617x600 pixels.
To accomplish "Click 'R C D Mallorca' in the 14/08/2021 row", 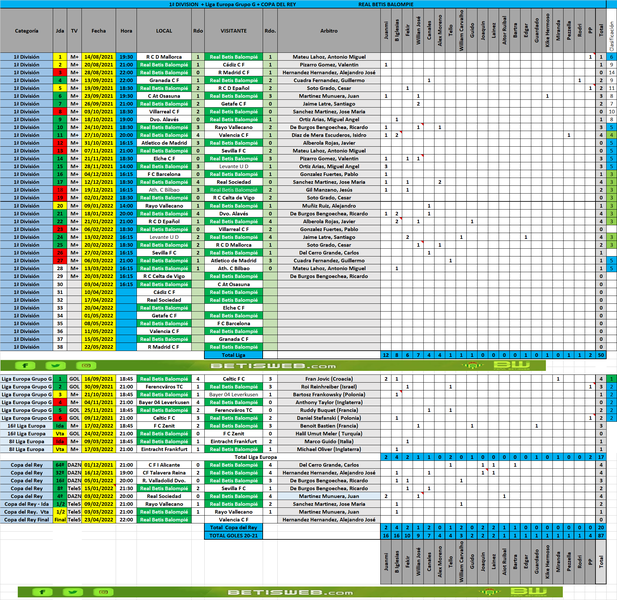I will 164,57.
